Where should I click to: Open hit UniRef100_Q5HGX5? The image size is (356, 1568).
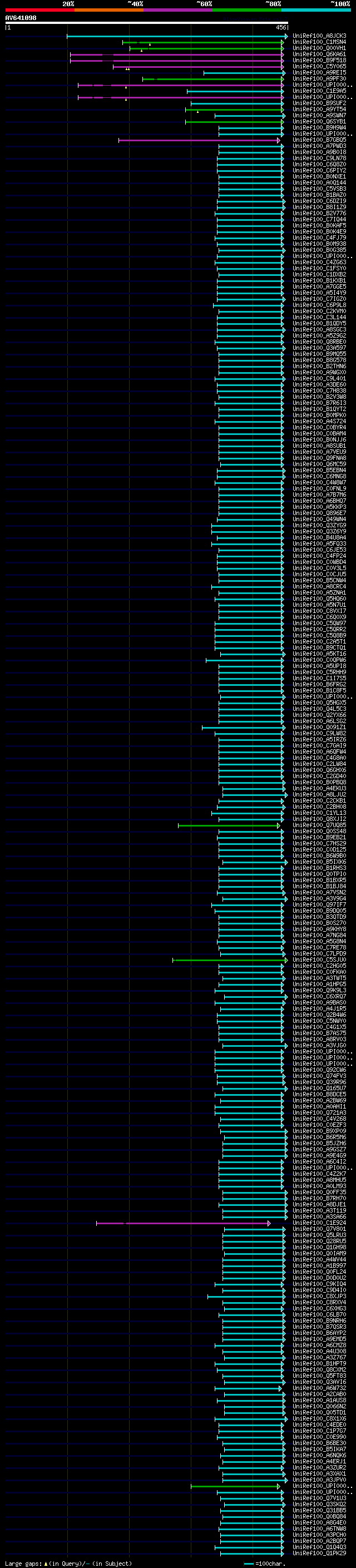319,703
